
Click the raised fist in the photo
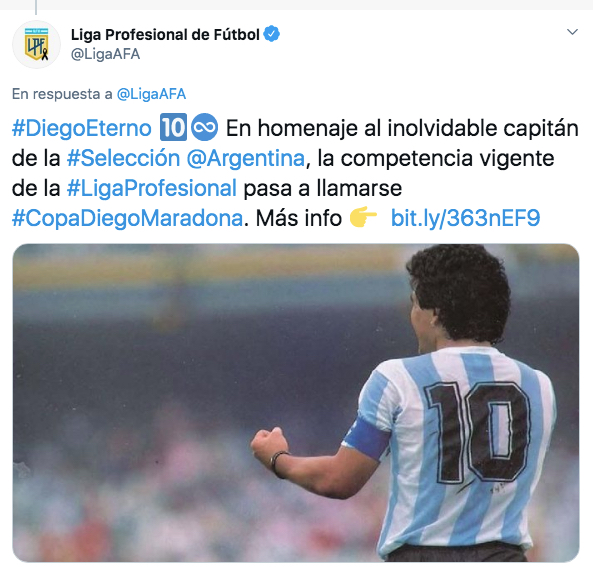pyautogui.click(x=269, y=445)
